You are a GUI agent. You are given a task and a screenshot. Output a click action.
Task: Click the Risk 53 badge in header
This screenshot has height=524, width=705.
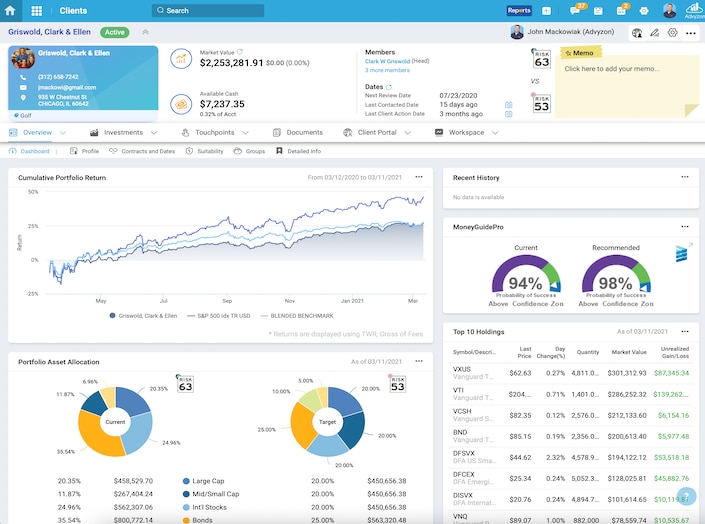(x=541, y=103)
